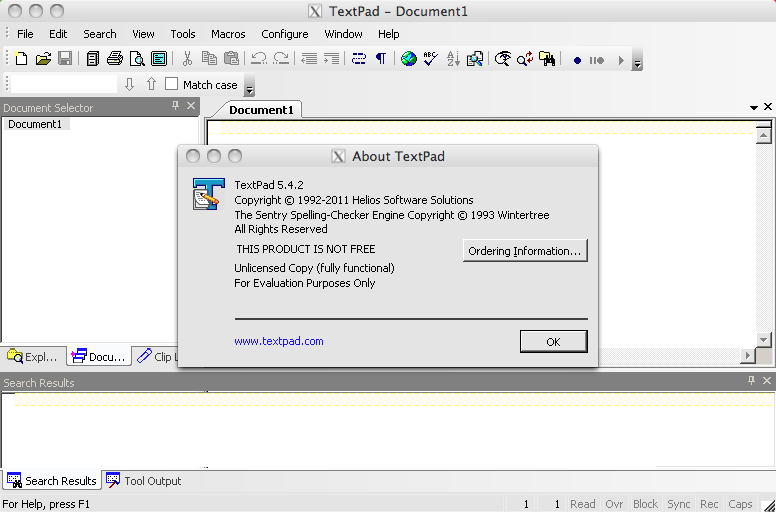Pin the Search Results panel
The image size is (776, 512).
[x=751, y=380]
